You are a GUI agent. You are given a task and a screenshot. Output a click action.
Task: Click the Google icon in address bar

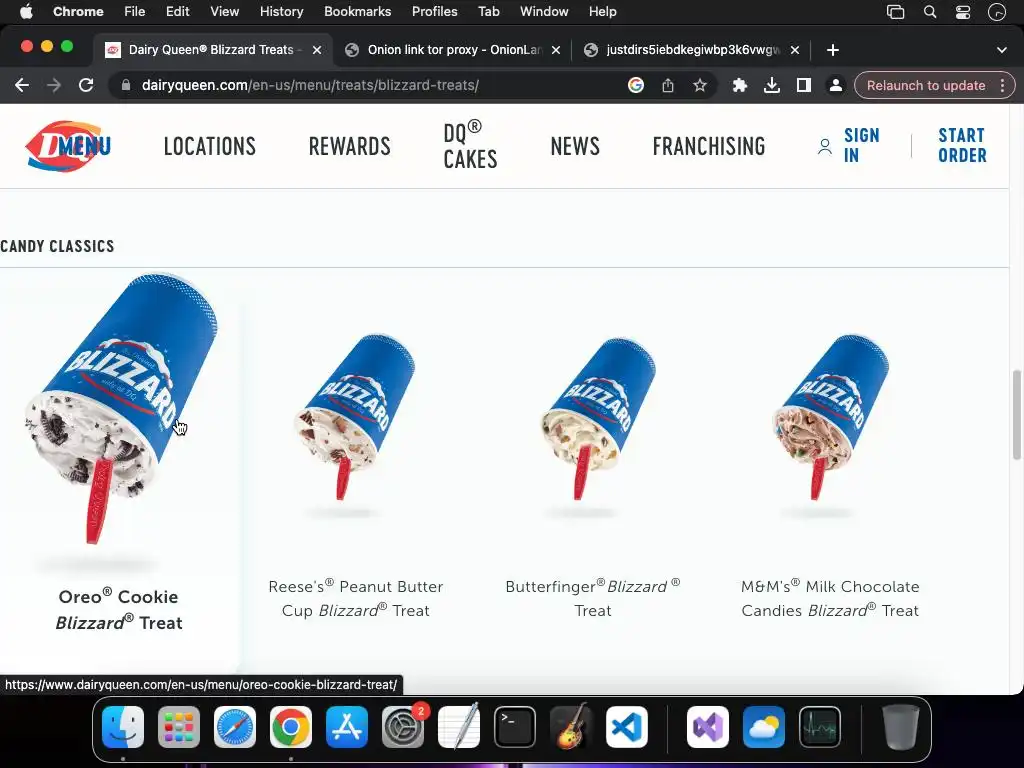[x=635, y=85]
